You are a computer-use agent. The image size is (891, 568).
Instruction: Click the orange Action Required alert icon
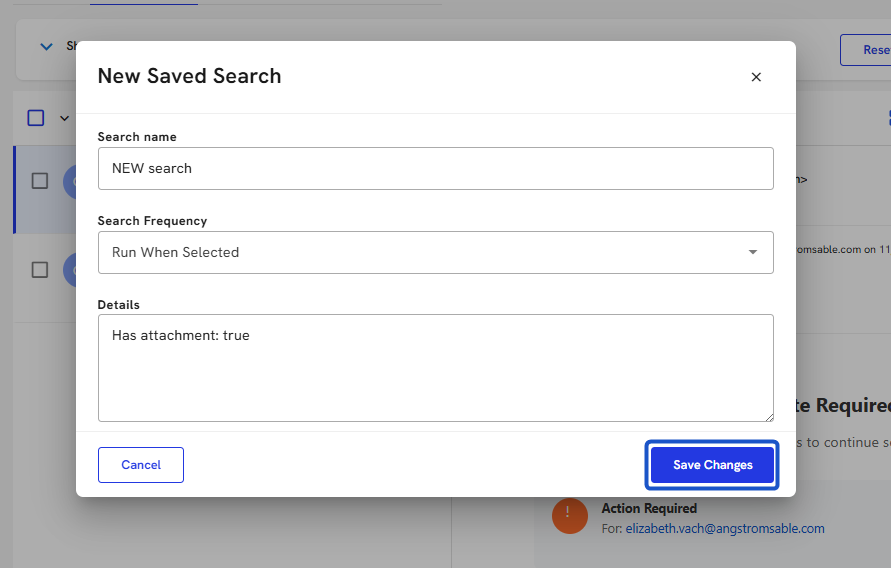(570, 515)
